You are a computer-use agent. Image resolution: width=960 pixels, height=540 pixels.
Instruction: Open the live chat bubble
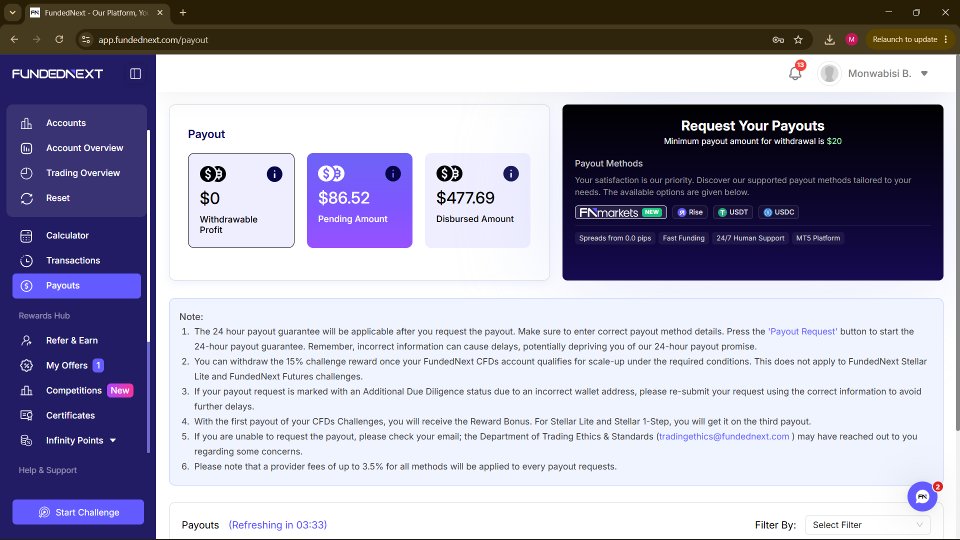[x=922, y=497]
